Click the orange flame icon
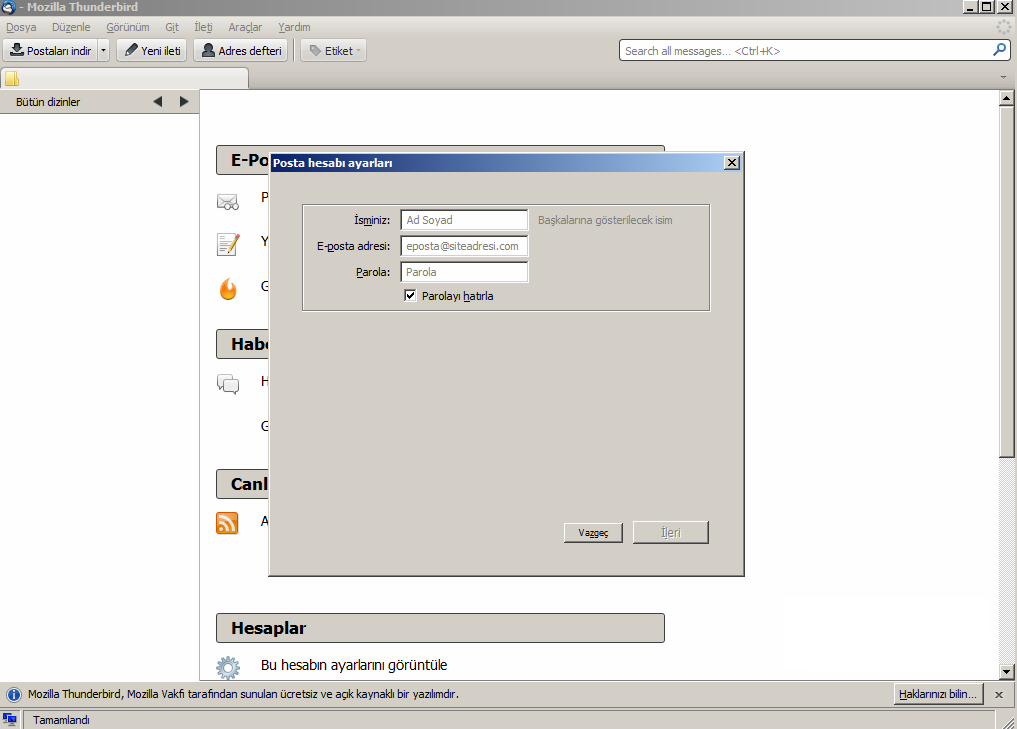 coord(228,289)
